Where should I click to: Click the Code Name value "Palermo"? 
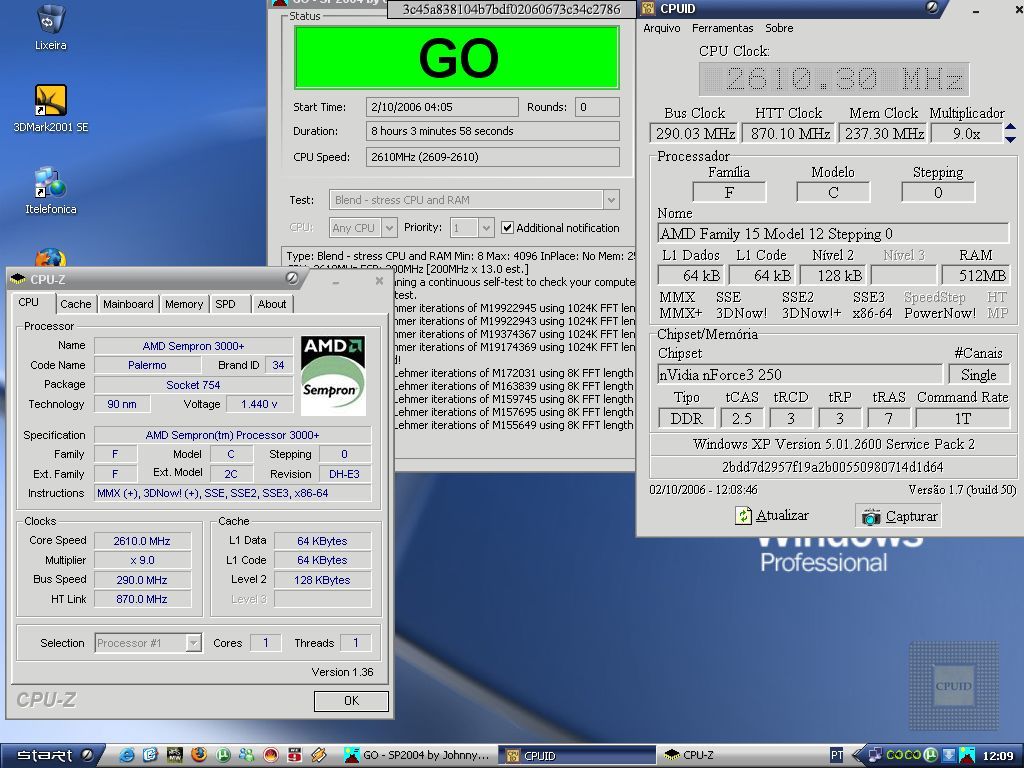pyautogui.click(x=147, y=365)
